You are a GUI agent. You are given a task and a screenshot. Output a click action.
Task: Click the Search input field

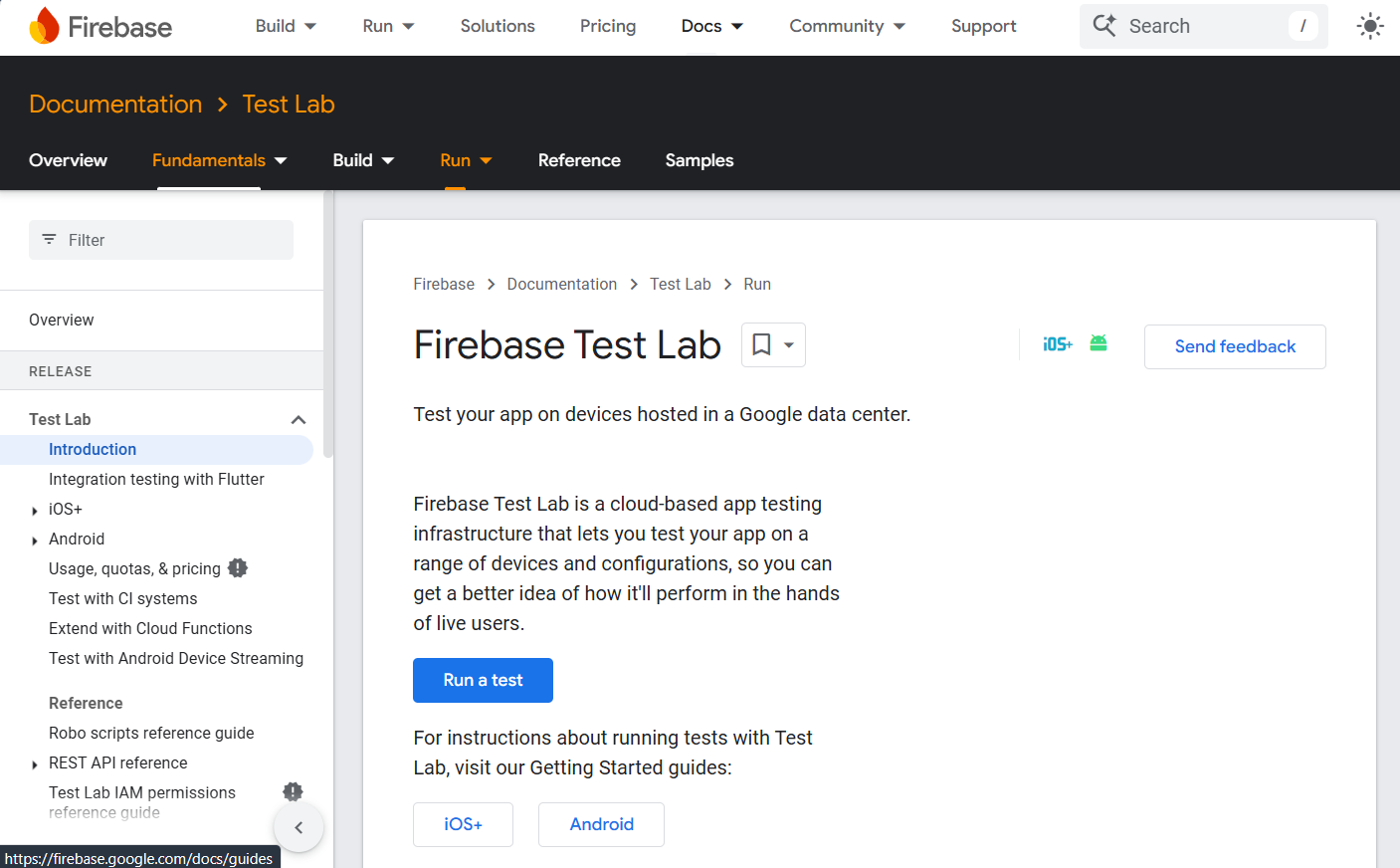tap(1204, 26)
